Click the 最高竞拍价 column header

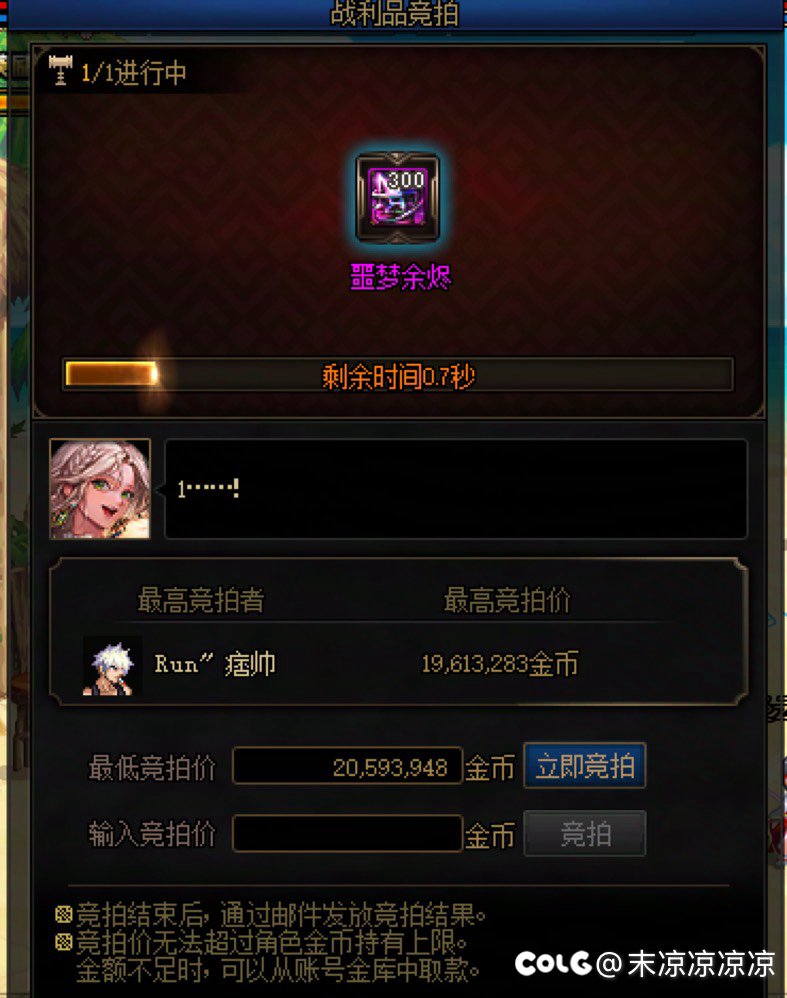pos(507,600)
